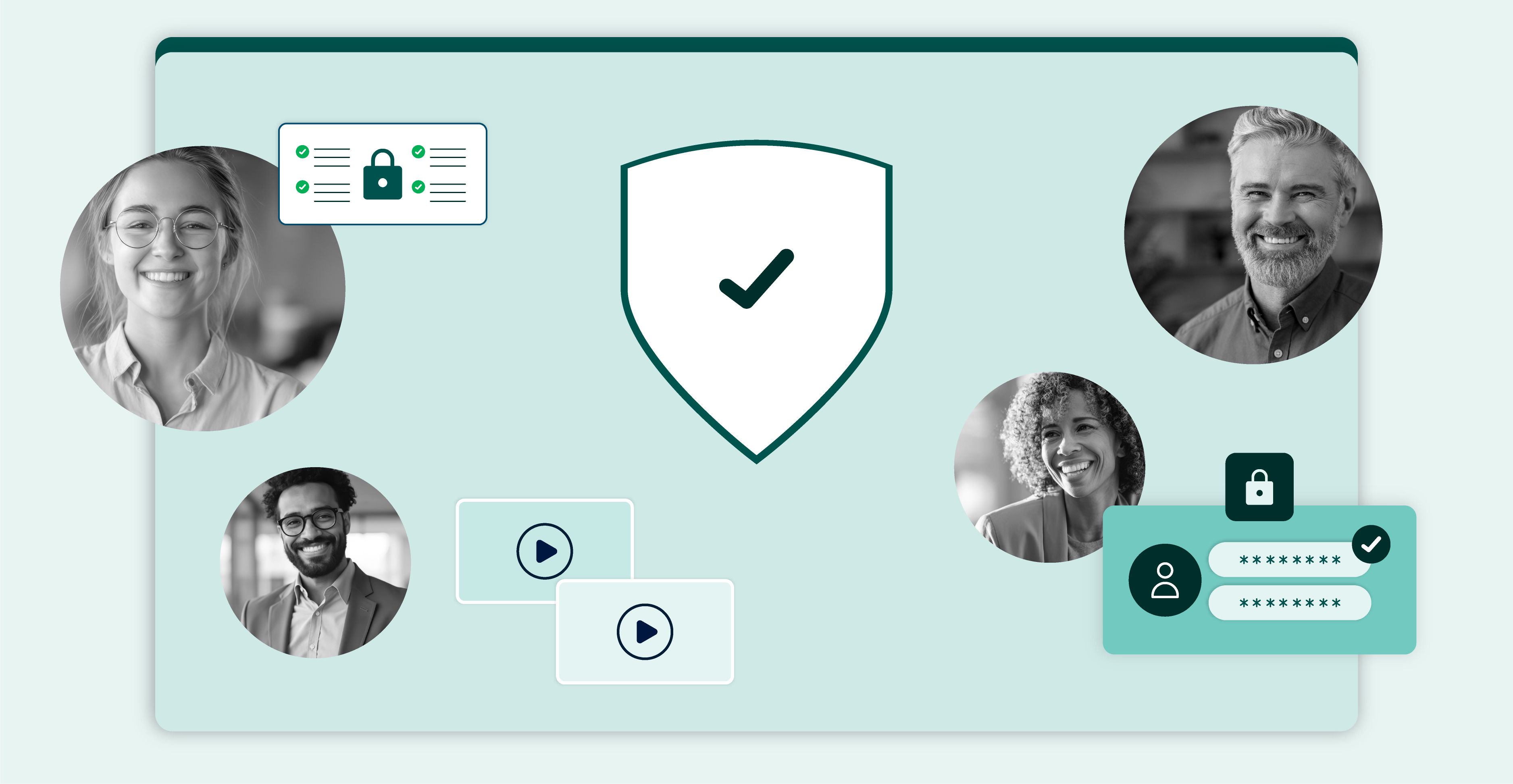This screenshot has width=1513, height=784.
Task: Click the top-right green check in checklist
Action: pyautogui.click(x=418, y=152)
